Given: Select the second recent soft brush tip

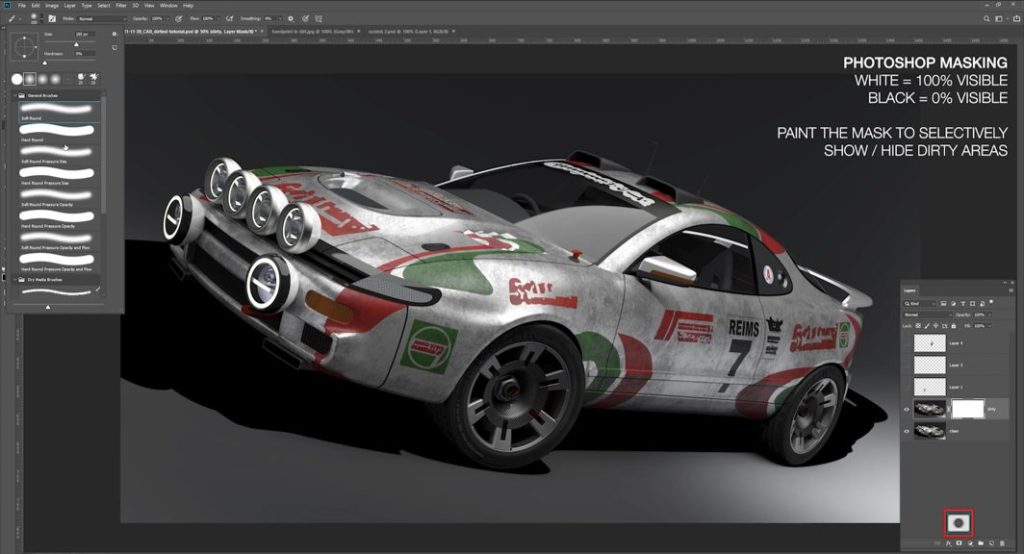Looking at the screenshot, I should pyautogui.click(x=29, y=79).
